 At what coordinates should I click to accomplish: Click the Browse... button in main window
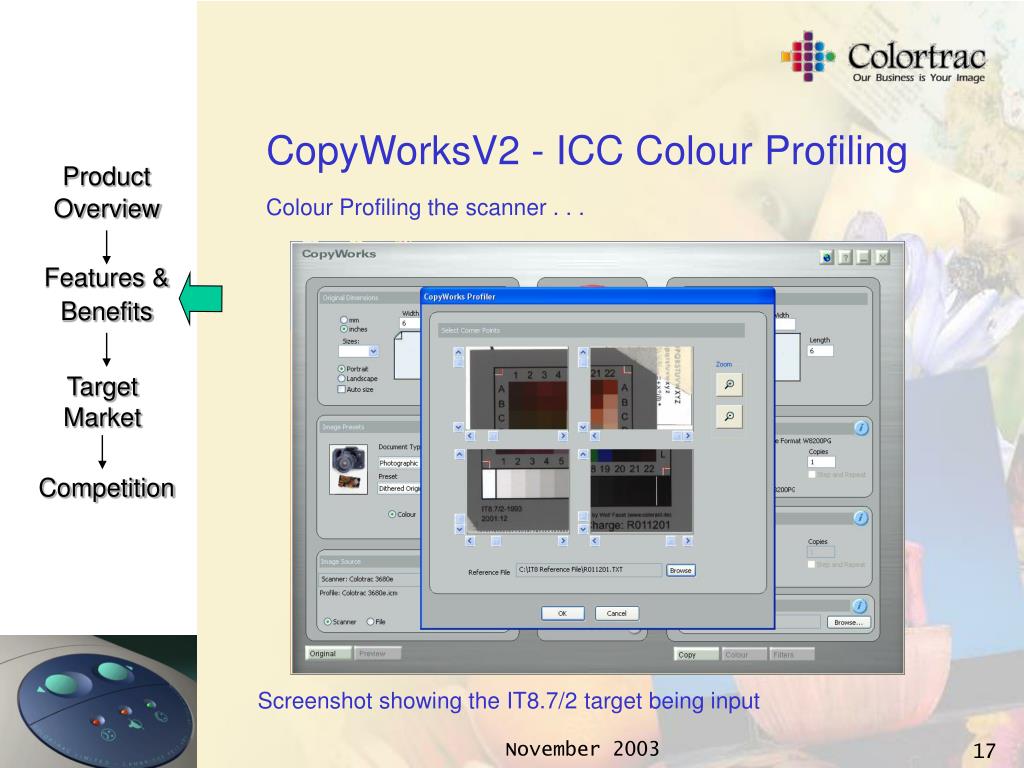point(848,622)
